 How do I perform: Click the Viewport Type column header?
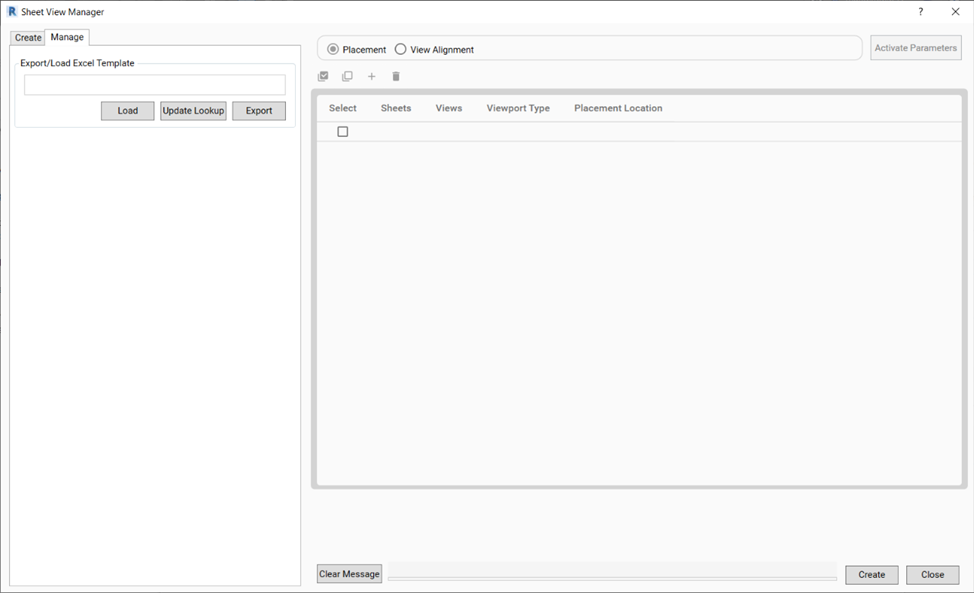point(518,108)
